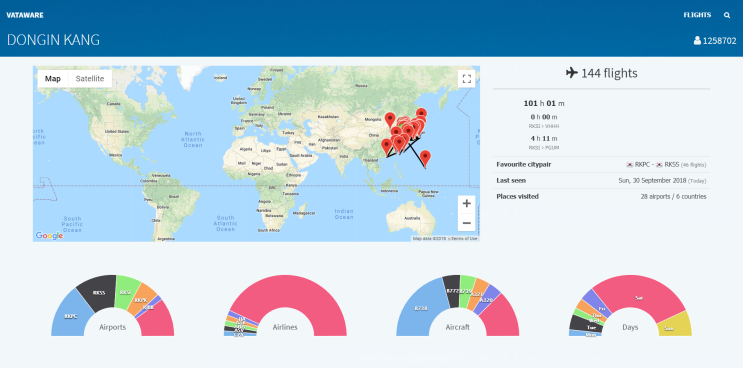This screenshot has height=368, width=743.
Task: Click the 28 airports / 6 countries value
Action: coord(673,197)
